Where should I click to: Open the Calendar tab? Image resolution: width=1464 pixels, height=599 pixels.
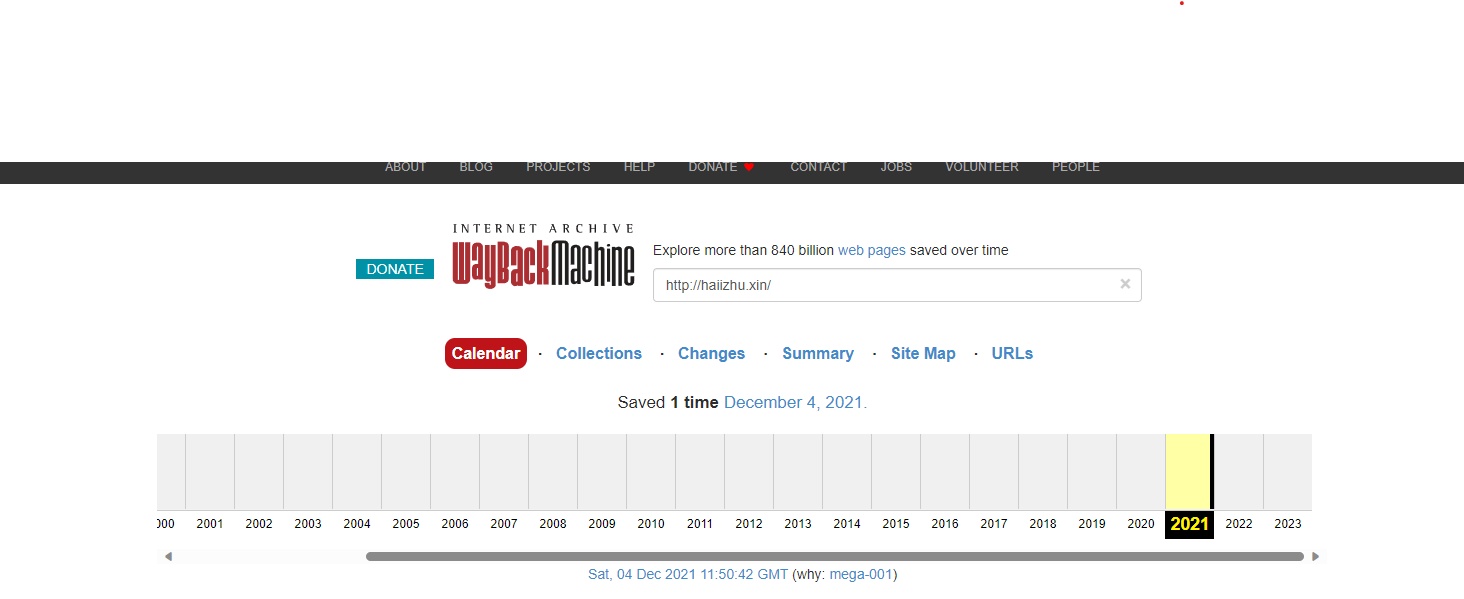pos(486,353)
